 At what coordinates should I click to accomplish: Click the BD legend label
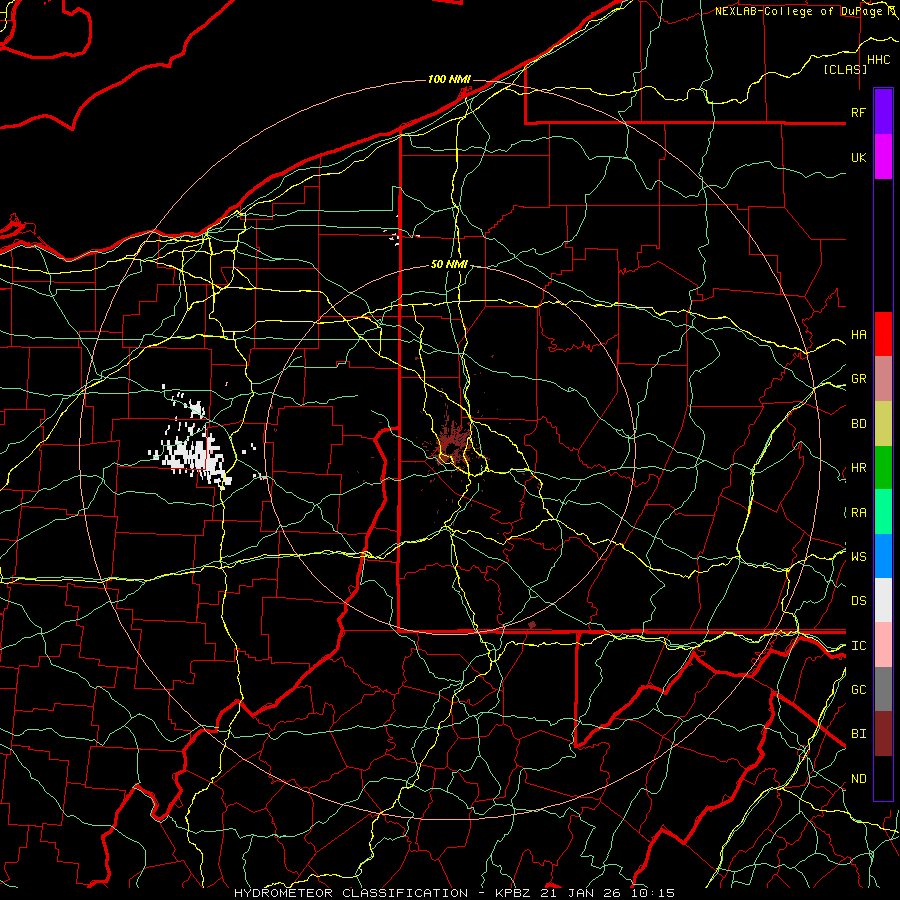(858, 424)
